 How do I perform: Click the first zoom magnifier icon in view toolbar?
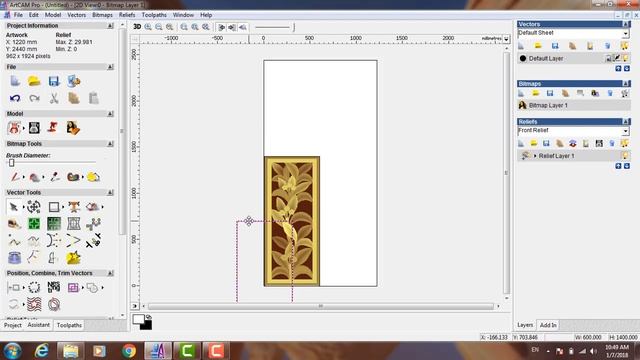148,27
